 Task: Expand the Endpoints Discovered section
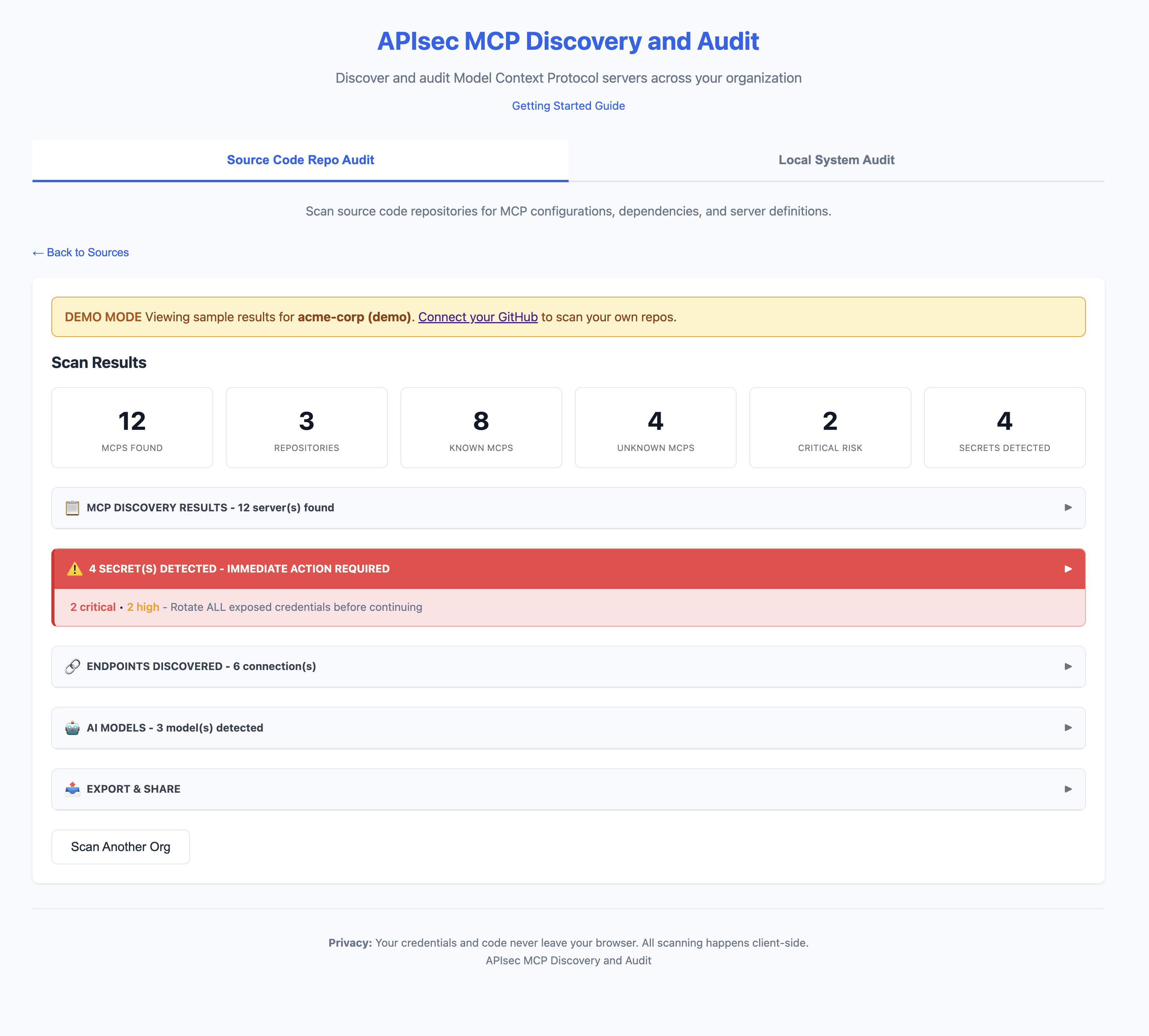tap(1068, 666)
